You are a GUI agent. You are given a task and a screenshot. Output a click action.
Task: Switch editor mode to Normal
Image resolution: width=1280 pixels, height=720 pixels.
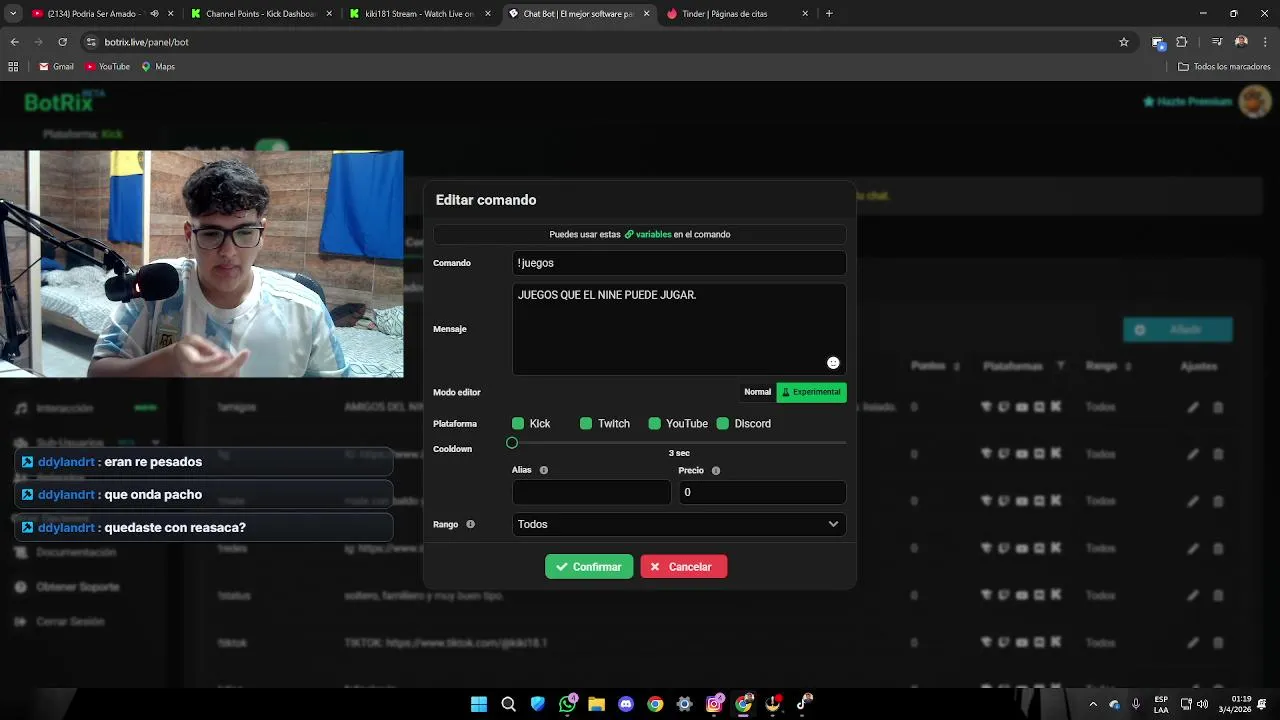757,392
